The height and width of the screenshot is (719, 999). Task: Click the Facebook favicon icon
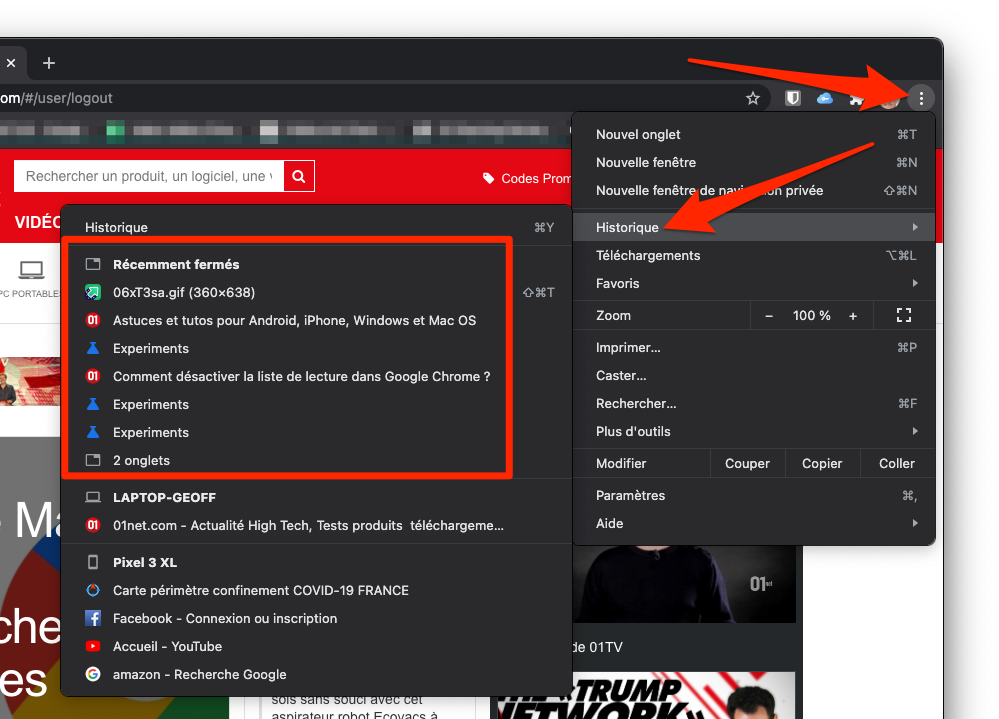pyautogui.click(x=93, y=618)
